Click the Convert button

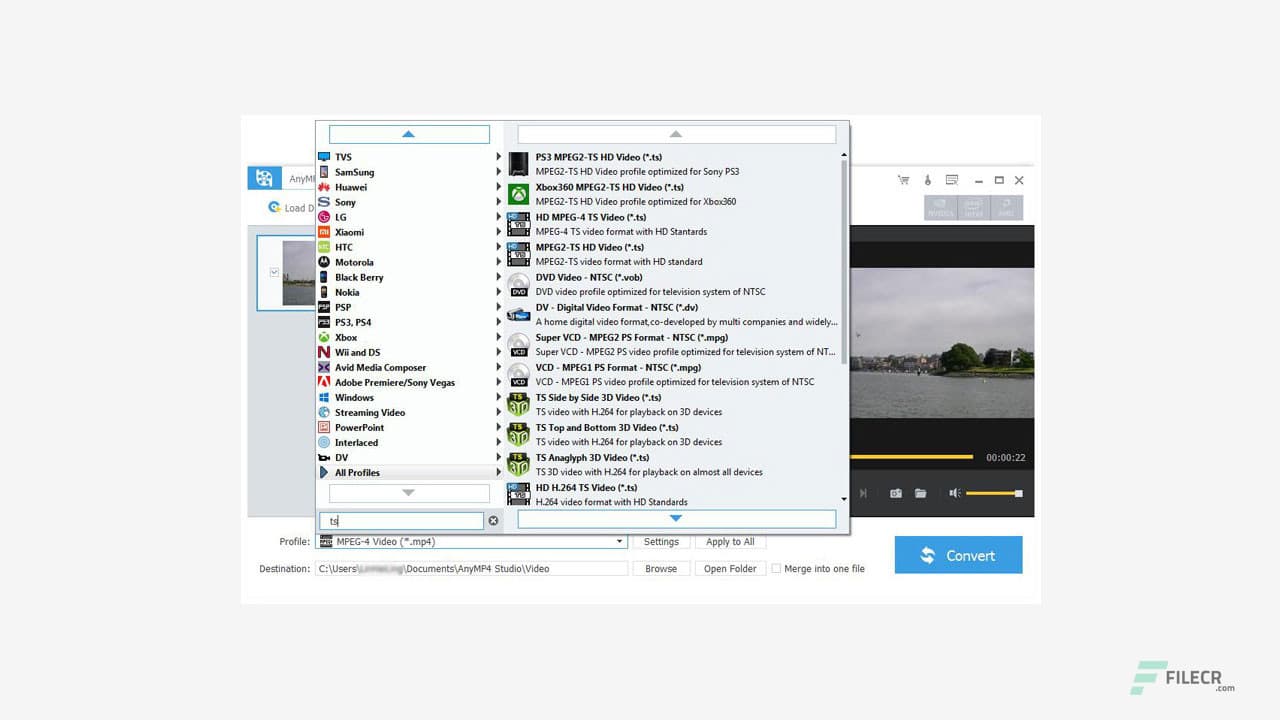[x=958, y=555]
